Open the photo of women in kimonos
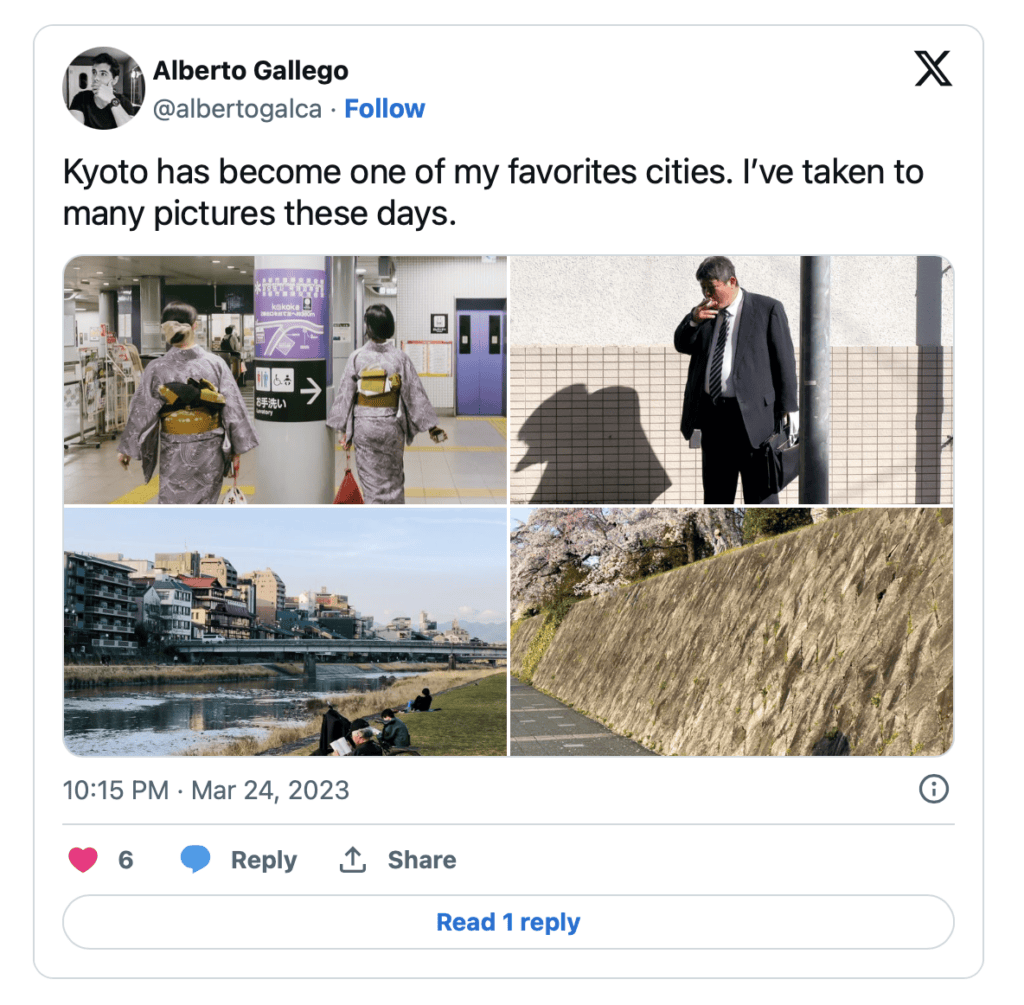Screen dimensions: 1024x1005 (x=285, y=380)
